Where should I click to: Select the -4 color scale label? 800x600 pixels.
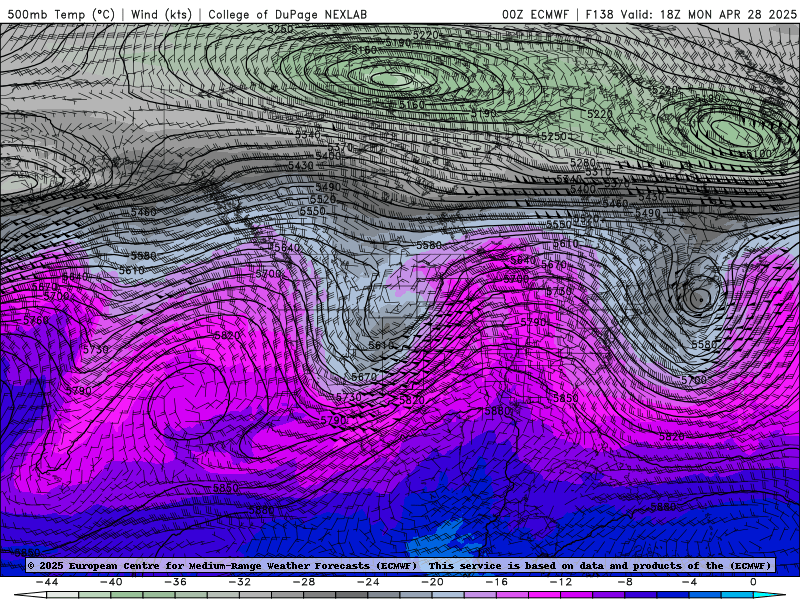pyautogui.click(x=689, y=582)
